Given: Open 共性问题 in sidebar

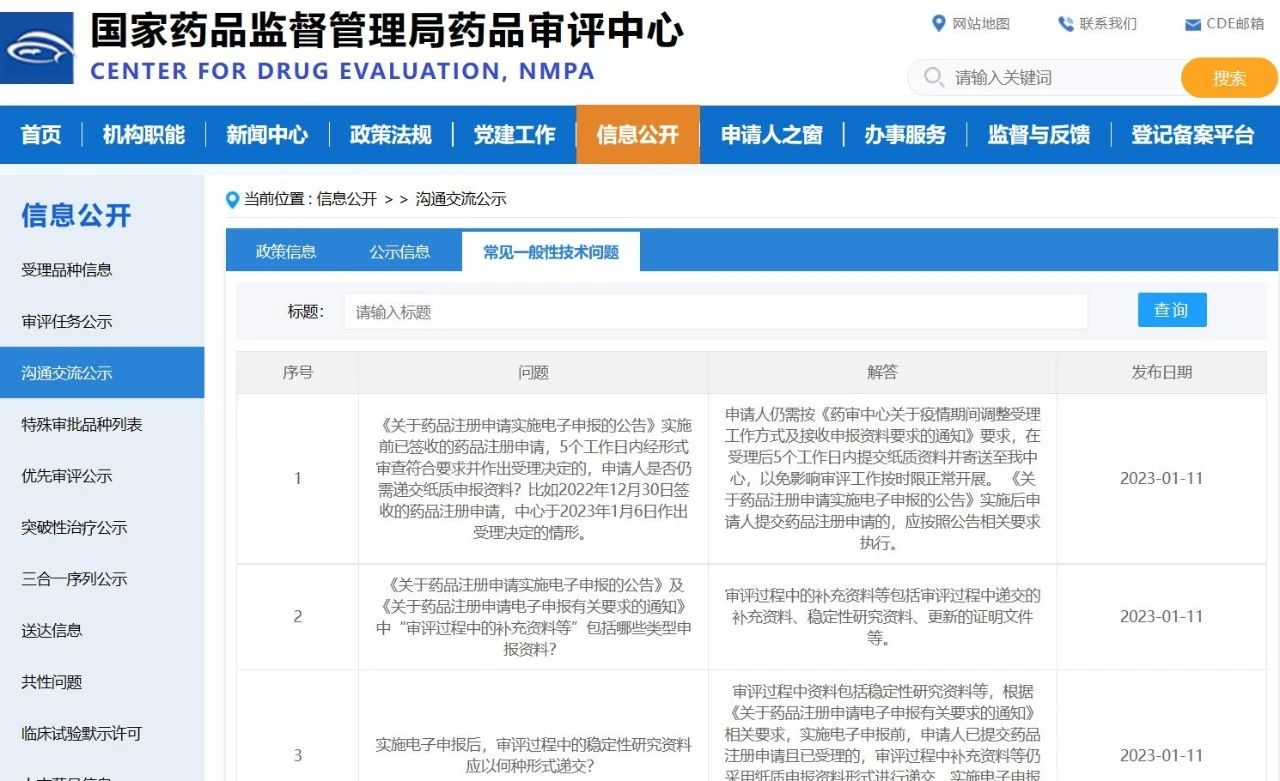Looking at the screenshot, I should [x=51, y=682].
